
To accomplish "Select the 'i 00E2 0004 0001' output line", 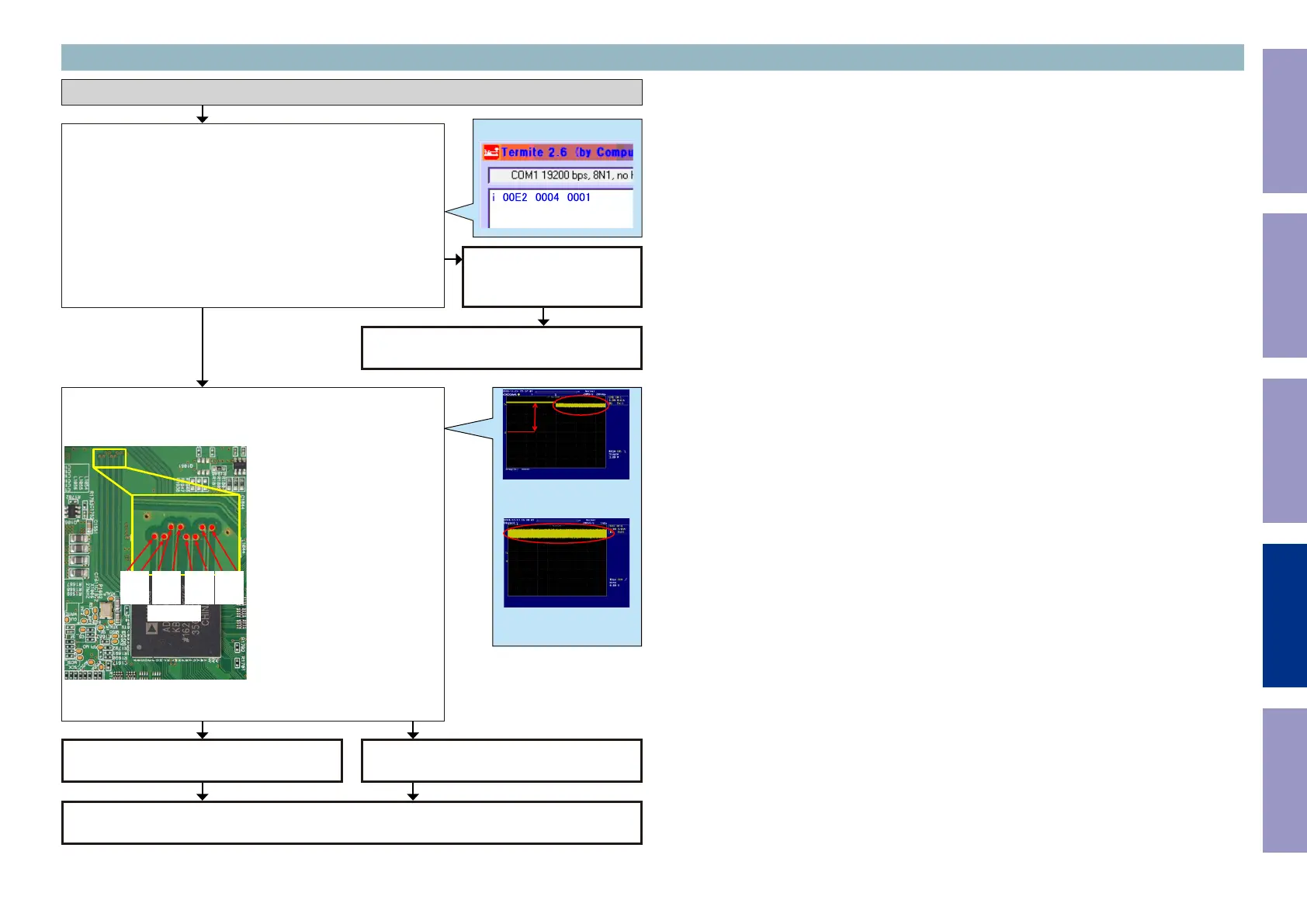I will pyautogui.click(x=542, y=197).
